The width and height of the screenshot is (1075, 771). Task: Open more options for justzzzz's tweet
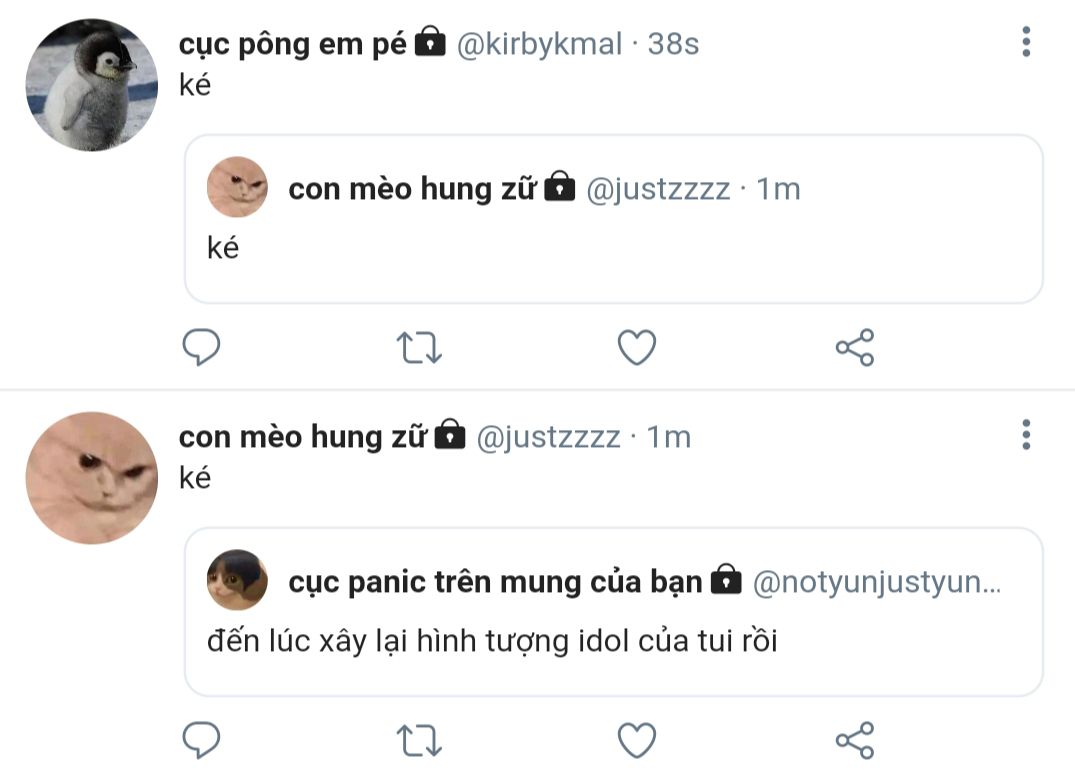tap(1026, 435)
